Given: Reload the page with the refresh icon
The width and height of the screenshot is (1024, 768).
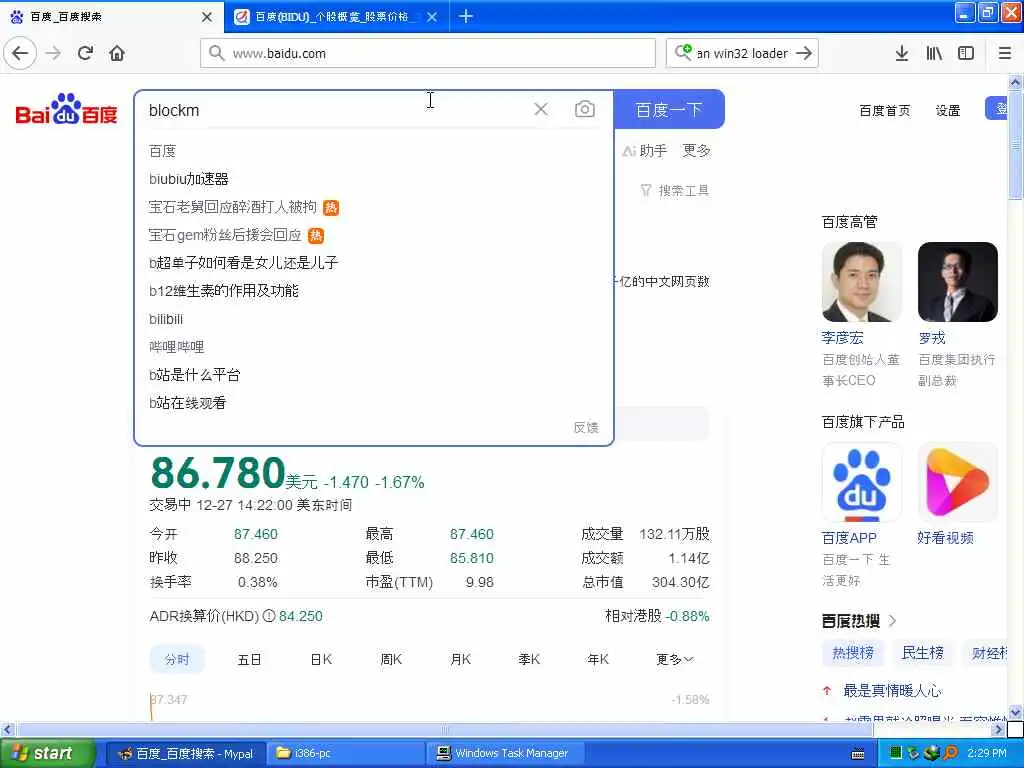Looking at the screenshot, I should [85, 53].
